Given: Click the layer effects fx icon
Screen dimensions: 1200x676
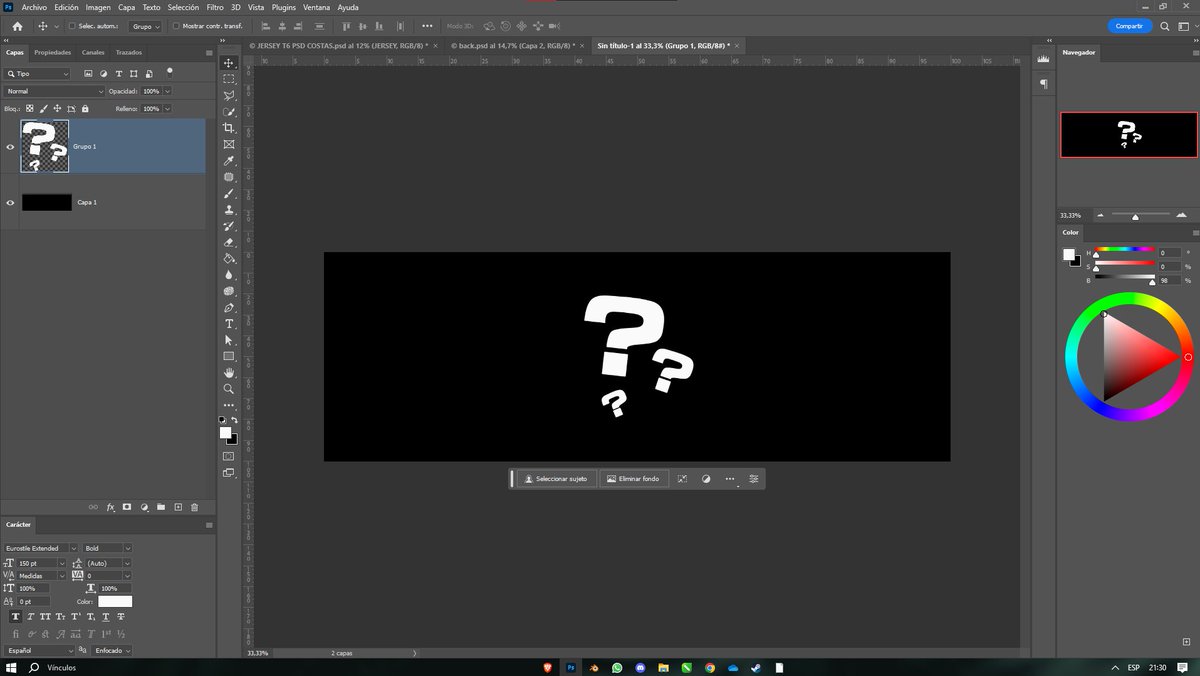Looking at the screenshot, I should pyautogui.click(x=111, y=507).
